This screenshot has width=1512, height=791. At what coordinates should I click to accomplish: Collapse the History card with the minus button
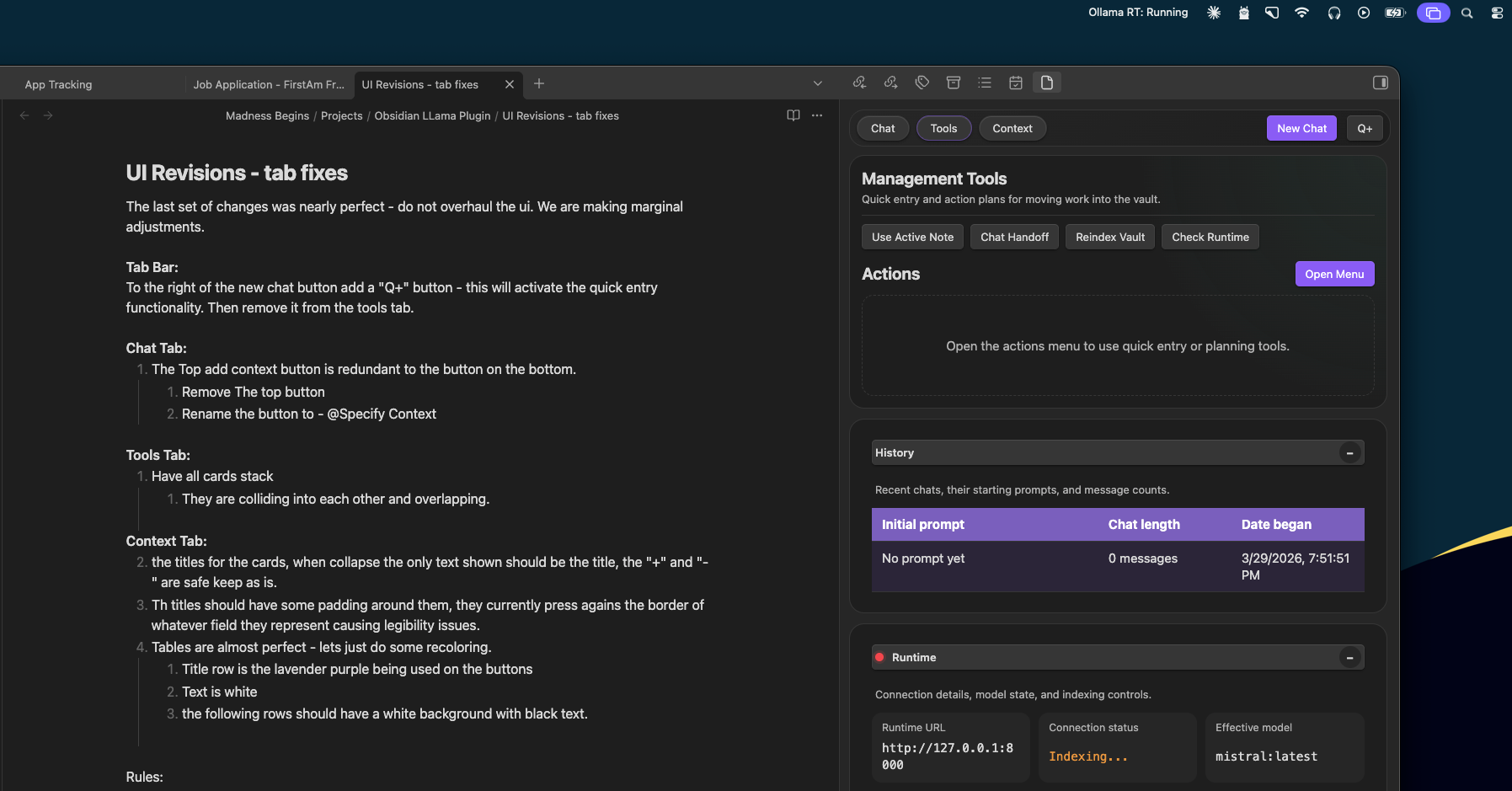1349,453
